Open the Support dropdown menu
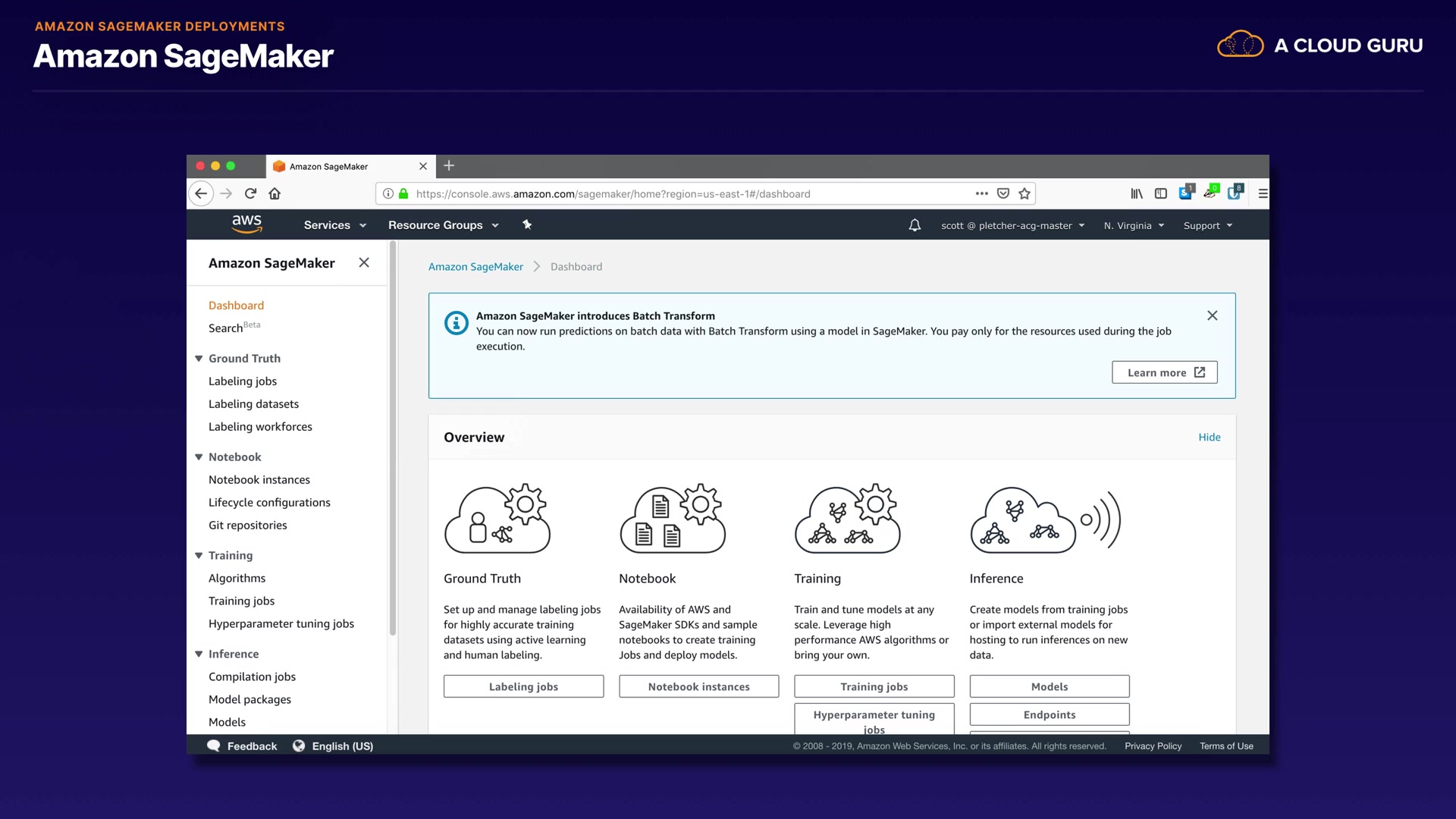 [x=1207, y=225]
